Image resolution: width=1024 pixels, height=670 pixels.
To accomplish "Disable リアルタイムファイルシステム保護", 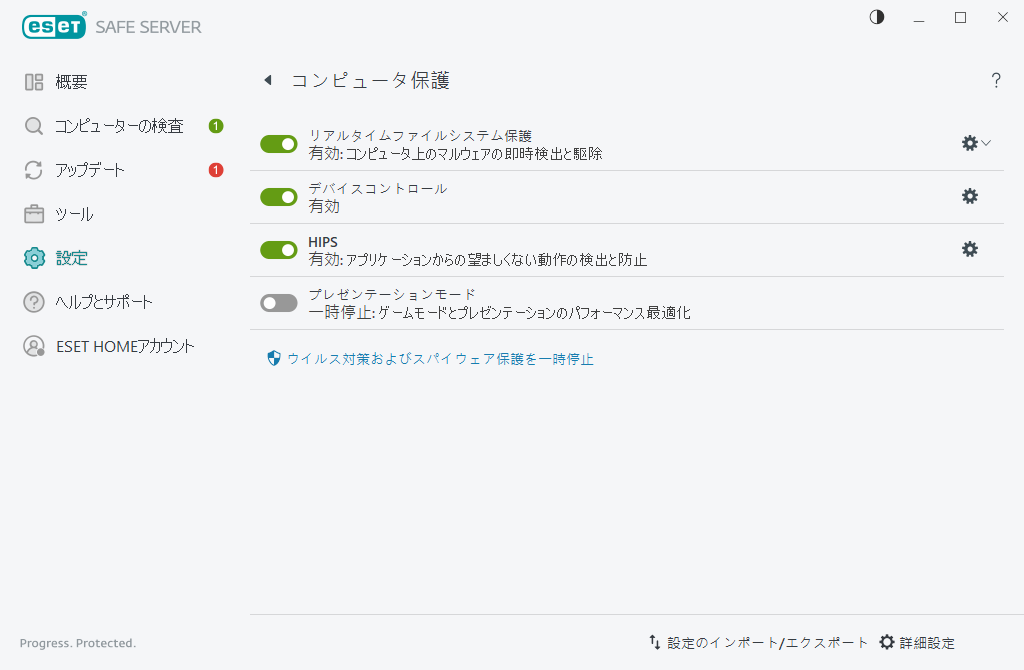I will tap(278, 143).
